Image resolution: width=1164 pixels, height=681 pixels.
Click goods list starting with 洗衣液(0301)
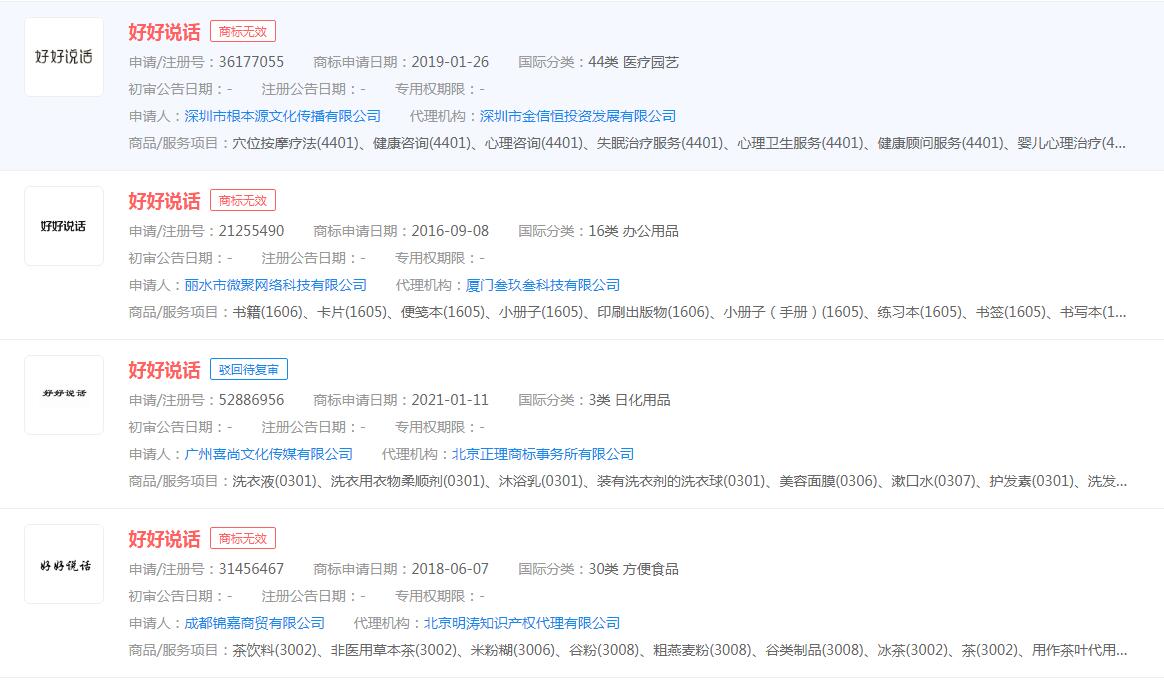pyautogui.click(x=679, y=481)
